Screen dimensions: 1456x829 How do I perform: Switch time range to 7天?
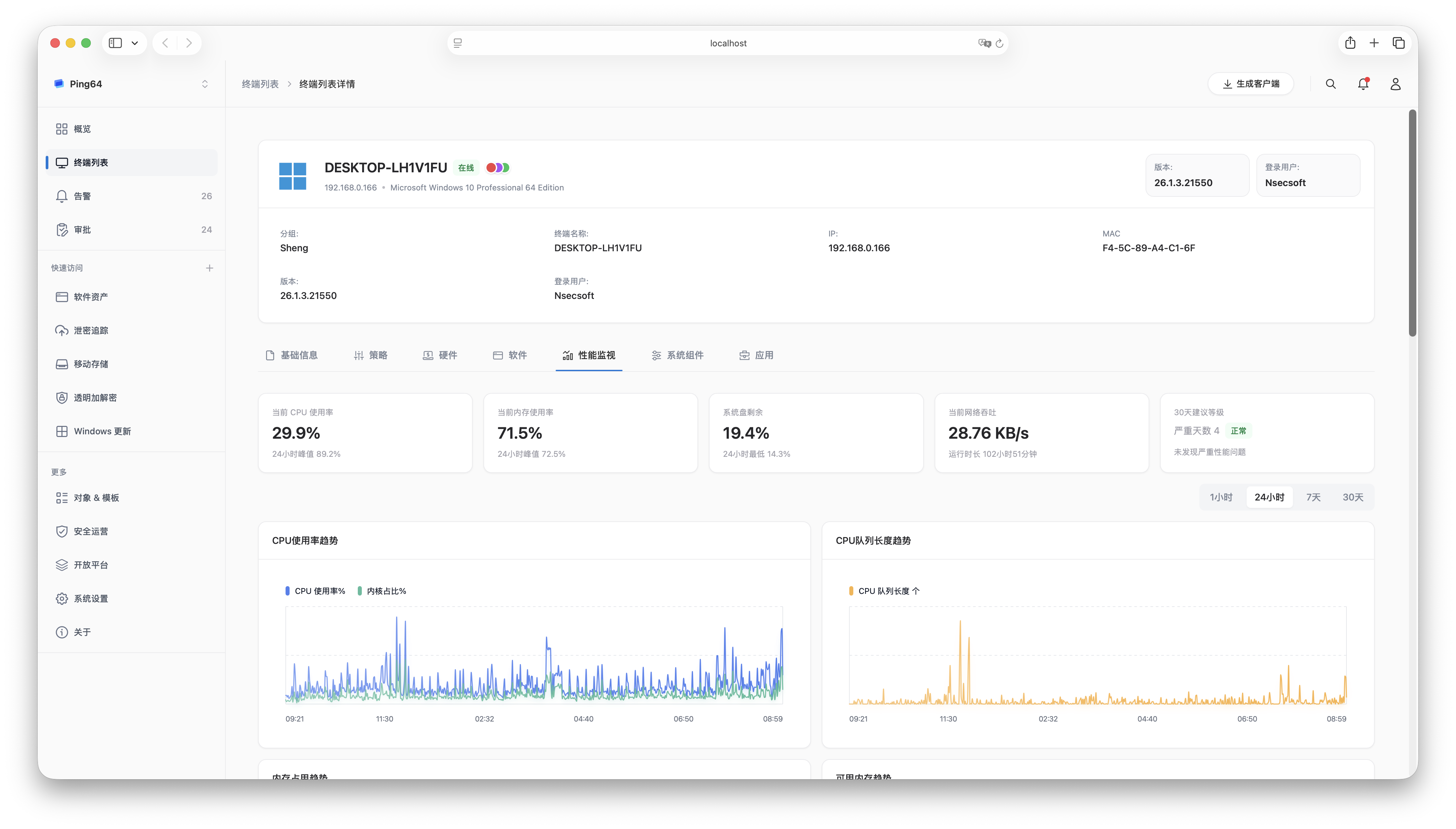pos(1313,497)
